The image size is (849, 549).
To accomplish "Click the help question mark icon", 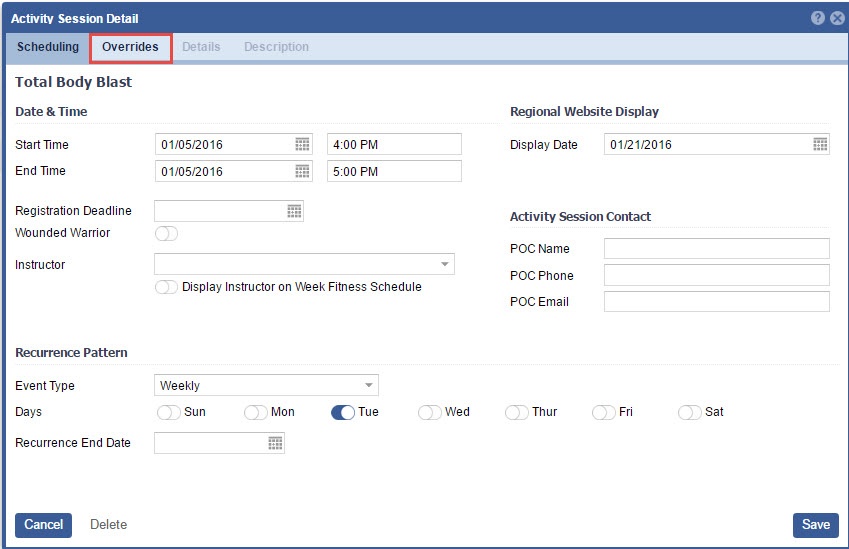I will point(817,18).
